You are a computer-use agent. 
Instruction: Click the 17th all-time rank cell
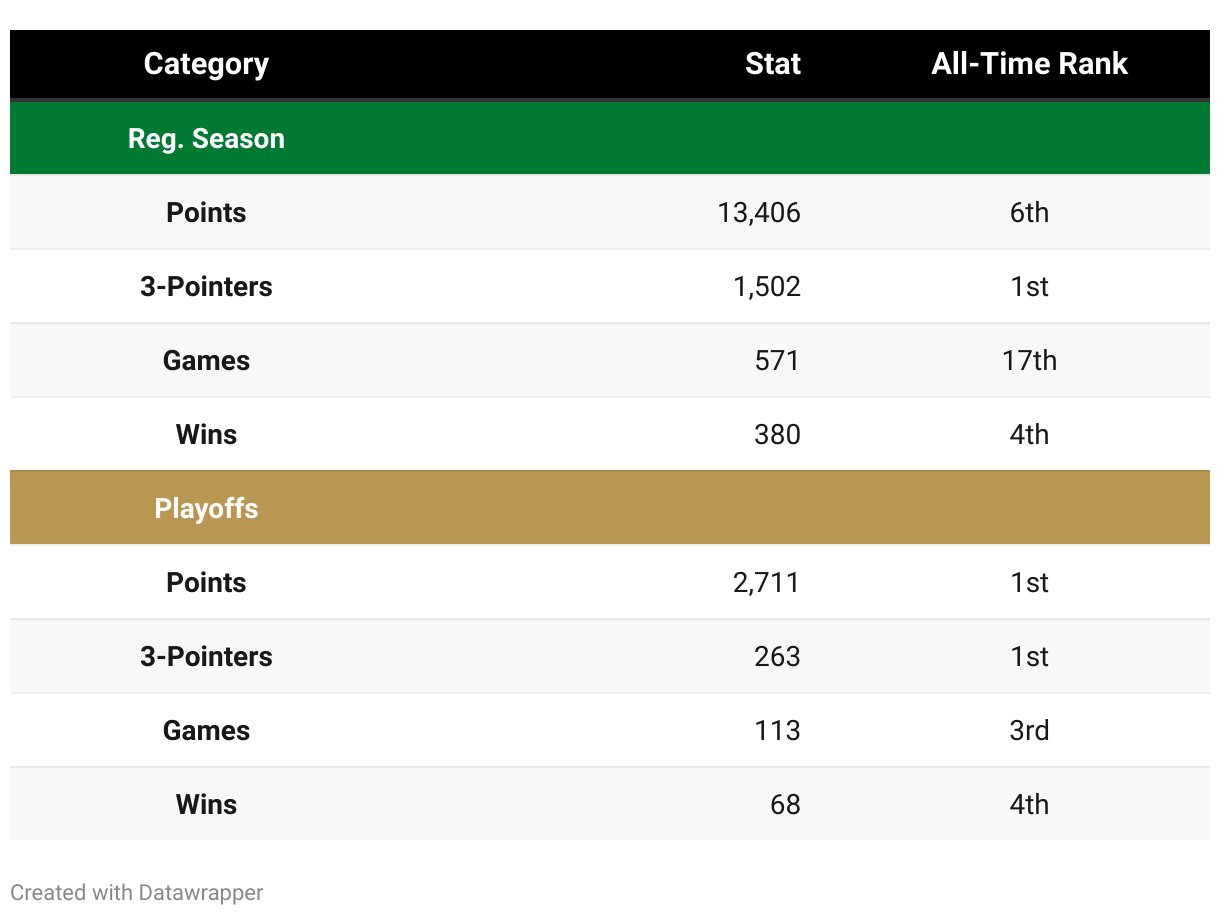[x=1029, y=360]
